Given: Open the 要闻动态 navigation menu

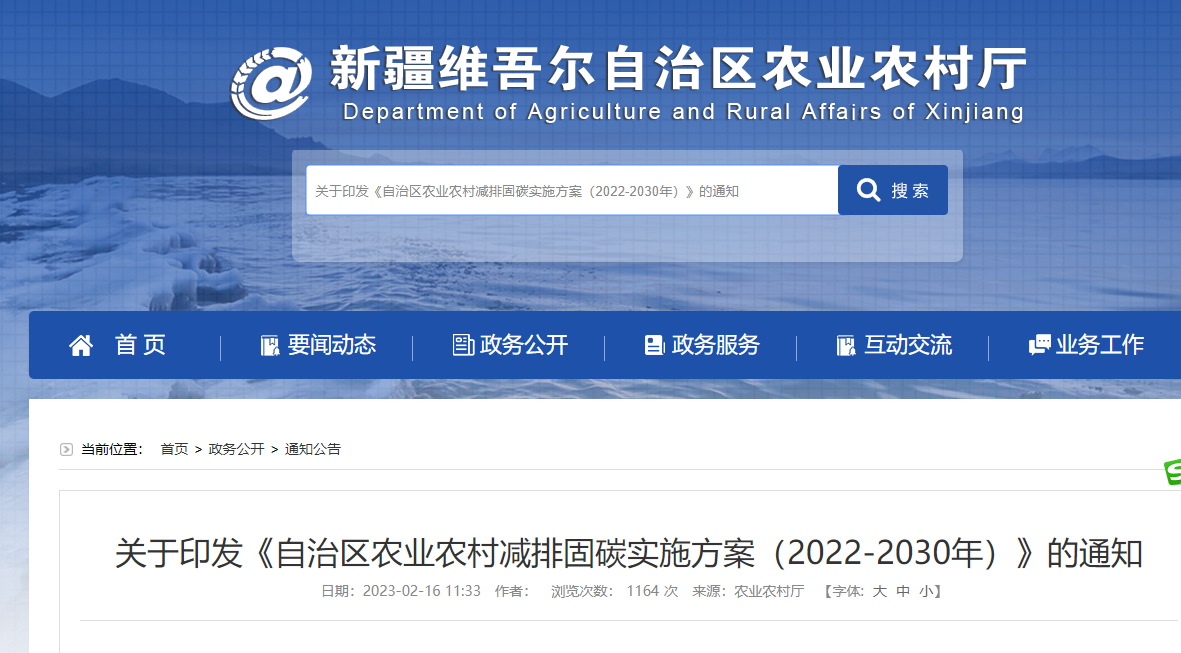Looking at the screenshot, I should [331, 345].
